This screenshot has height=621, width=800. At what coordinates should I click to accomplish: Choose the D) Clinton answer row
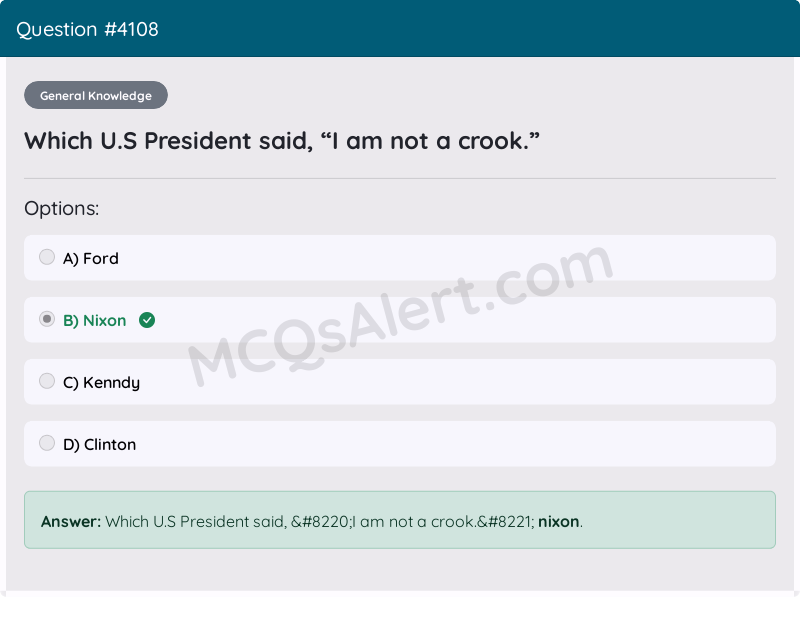400,443
